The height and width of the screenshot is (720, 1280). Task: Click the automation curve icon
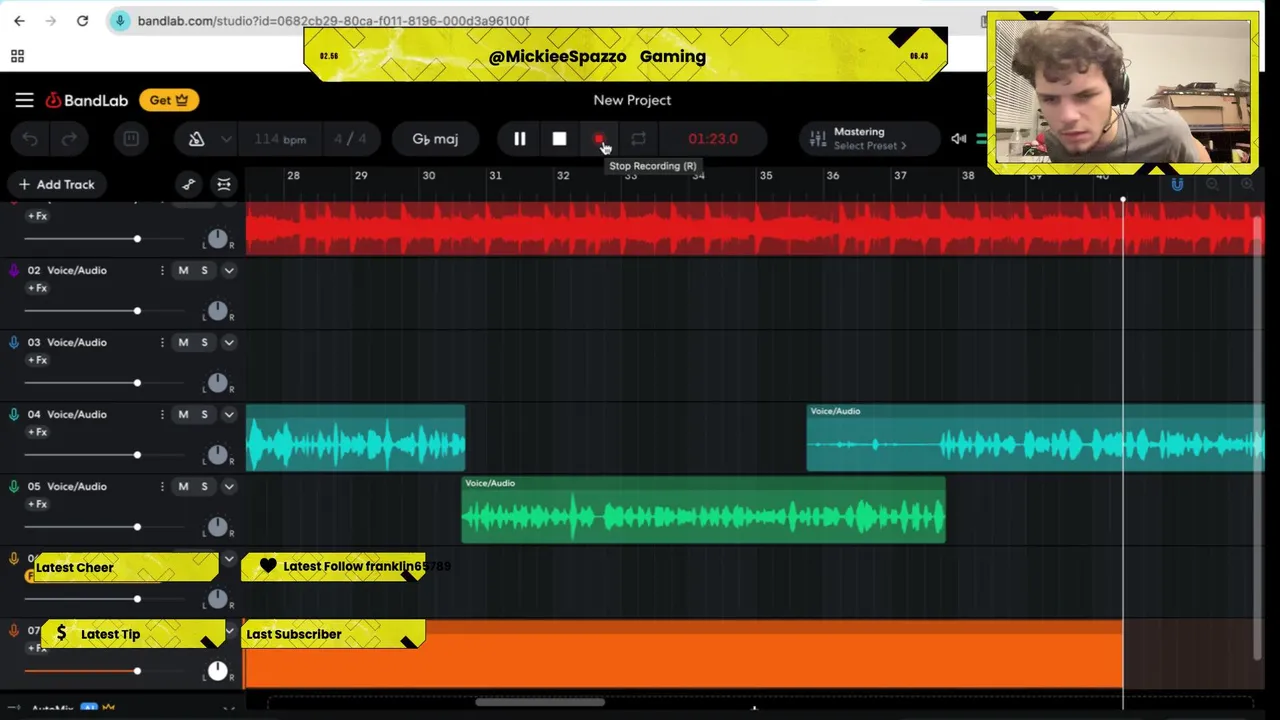(189, 184)
